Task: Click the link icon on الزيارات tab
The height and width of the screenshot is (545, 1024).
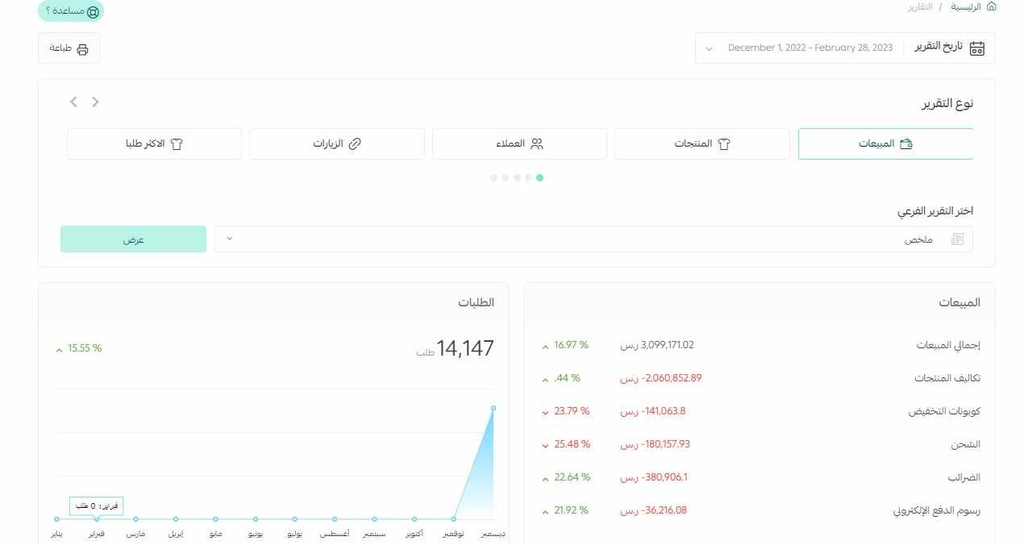Action: pyautogui.click(x=355, y=144)
